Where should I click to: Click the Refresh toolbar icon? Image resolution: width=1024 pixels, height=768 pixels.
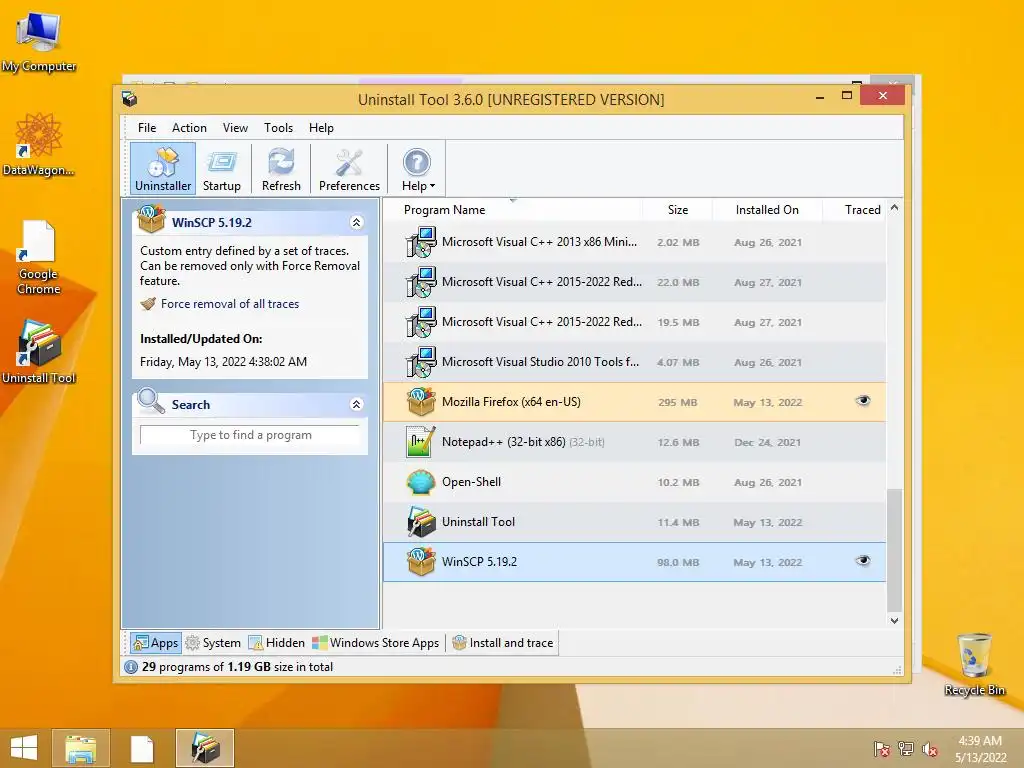click(281, 169)
